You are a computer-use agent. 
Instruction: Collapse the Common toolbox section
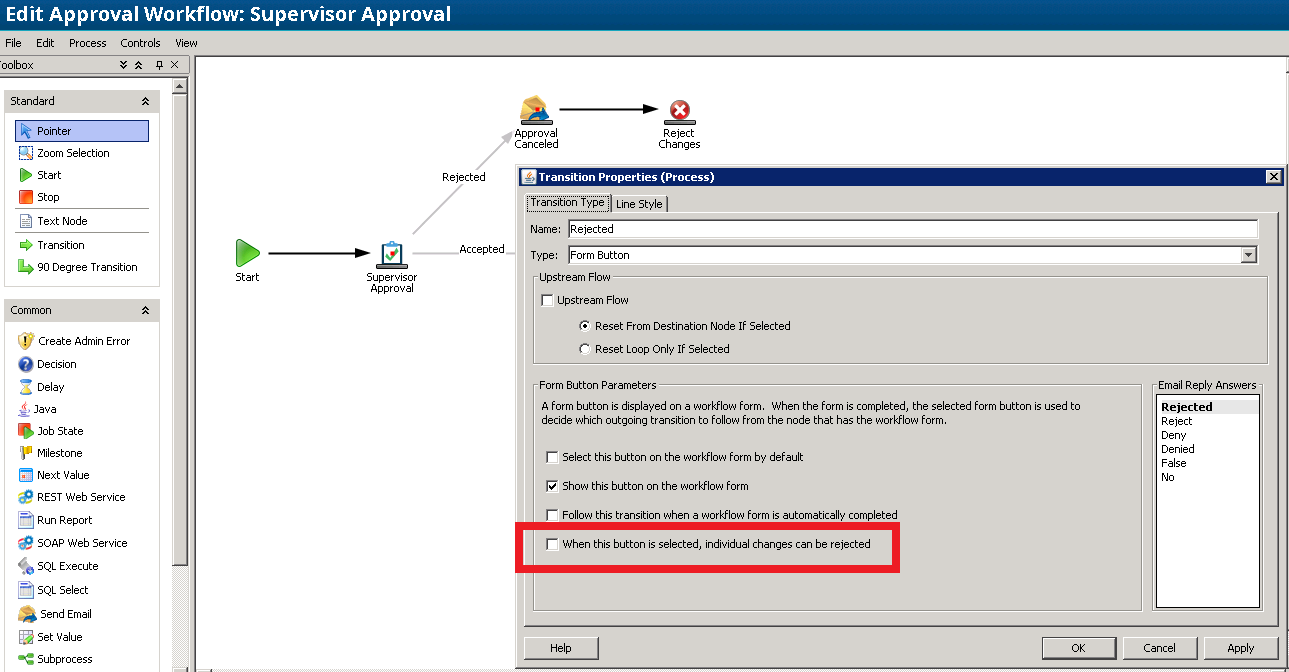(x=145, y=309)
